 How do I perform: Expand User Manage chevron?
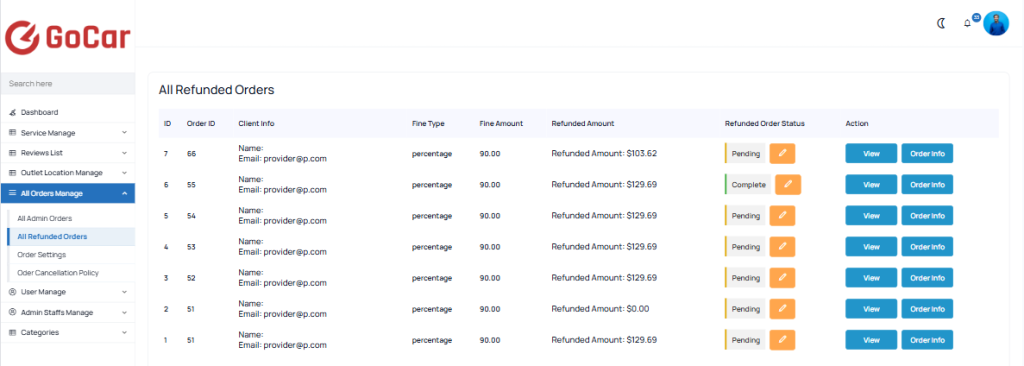[124, 291]
